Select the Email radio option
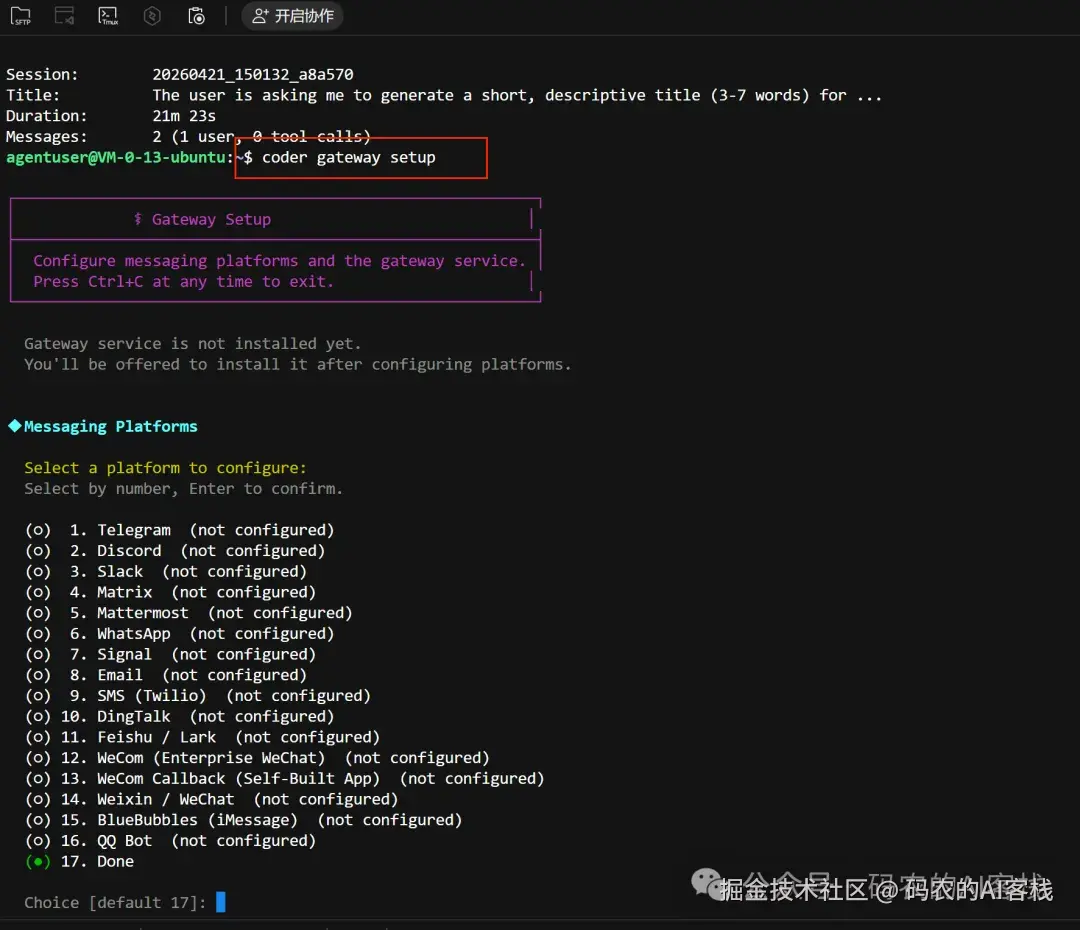Viewport: 1080px width, 930px height. tap(38, 674)
